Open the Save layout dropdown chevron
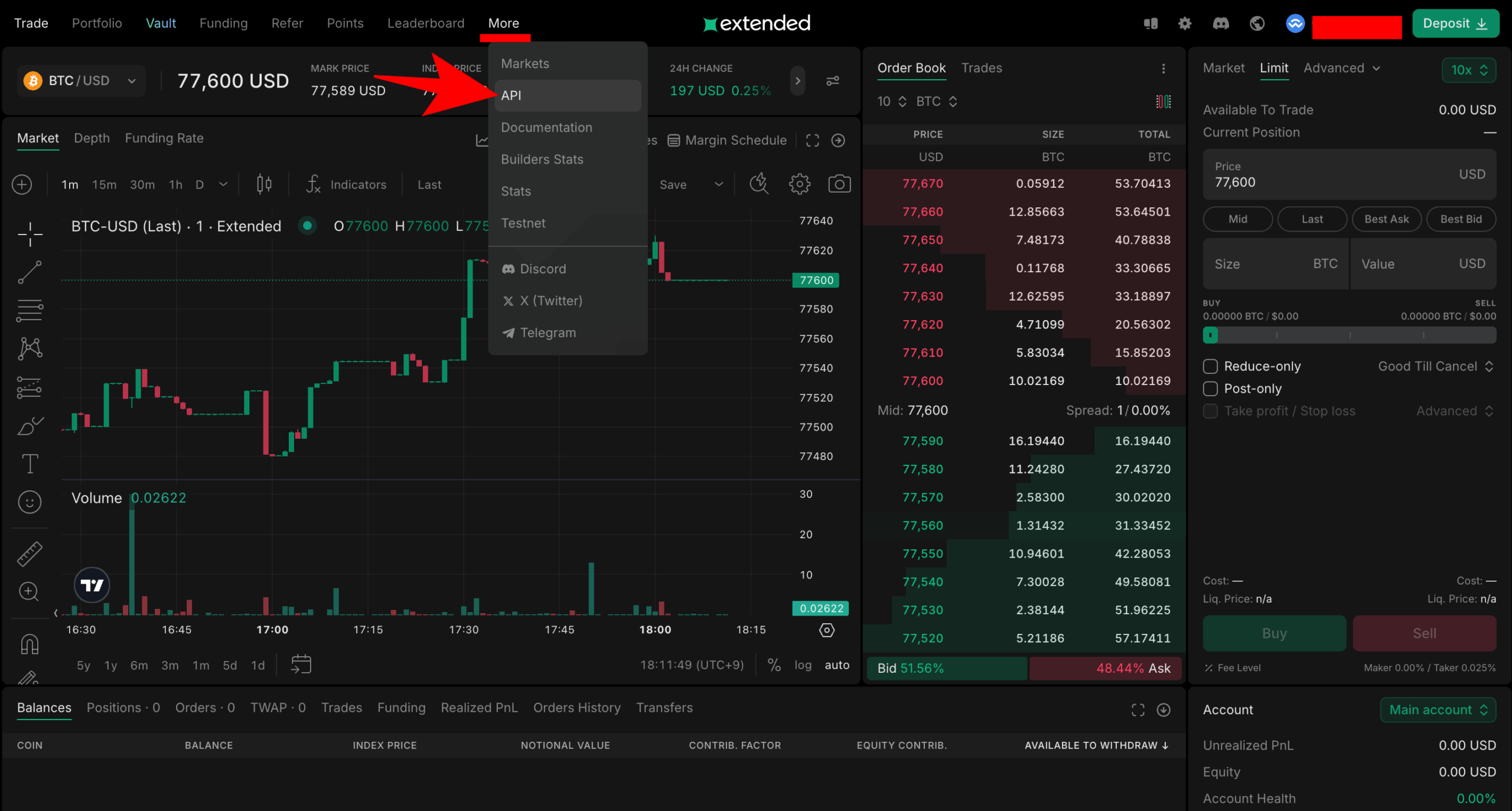1512x811 pixels. (719, 184)
